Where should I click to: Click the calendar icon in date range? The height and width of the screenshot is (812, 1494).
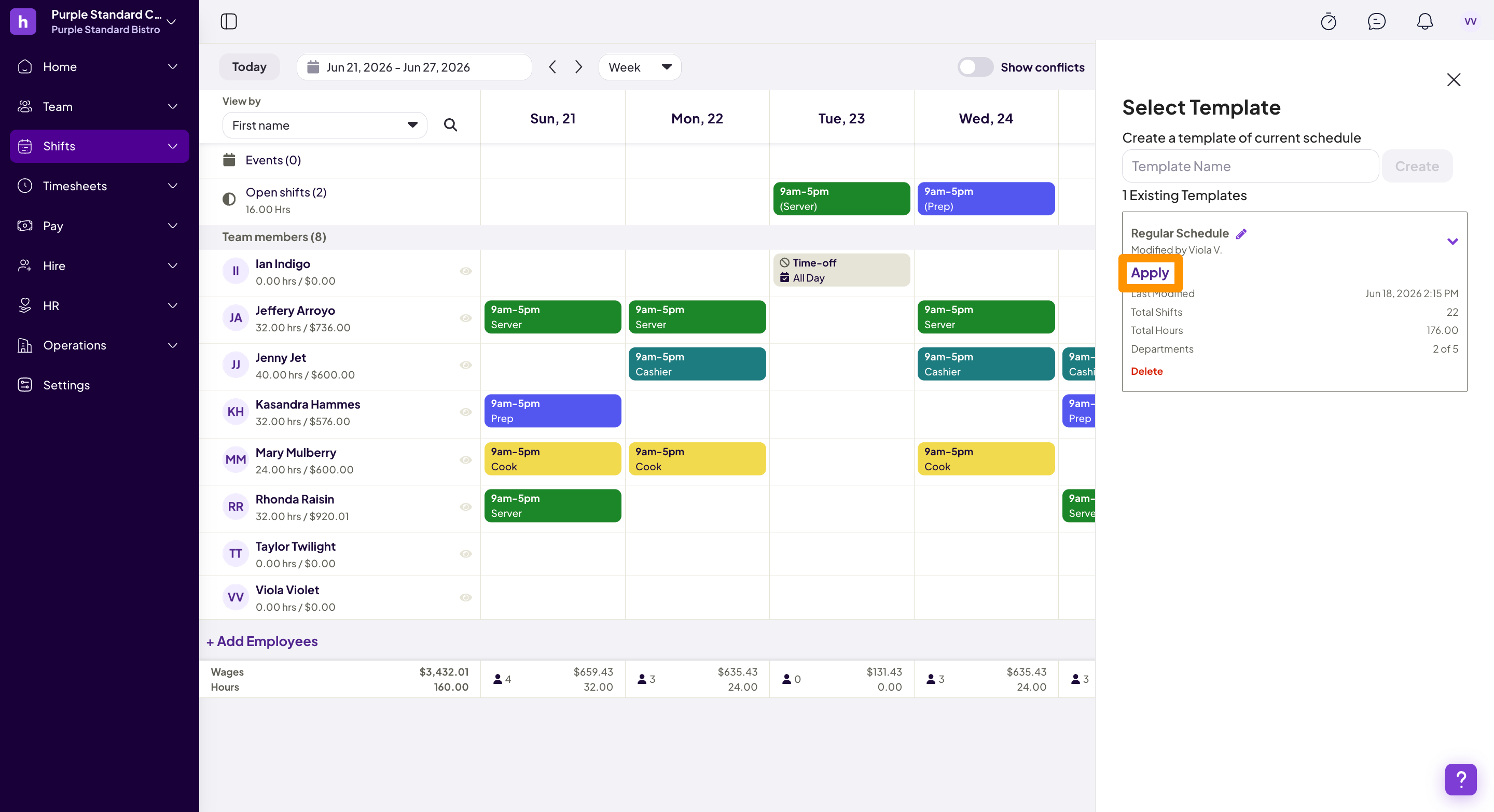(x=313, y=67)
